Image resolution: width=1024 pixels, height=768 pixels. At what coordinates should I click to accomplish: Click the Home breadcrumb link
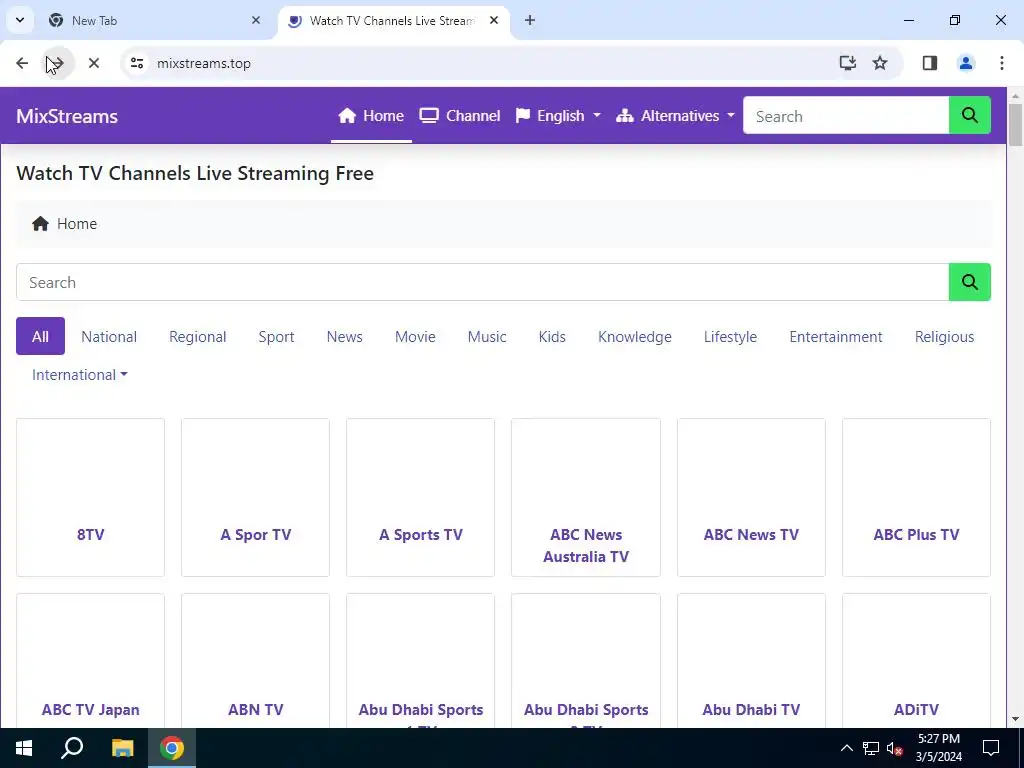[x=65, y=224]
